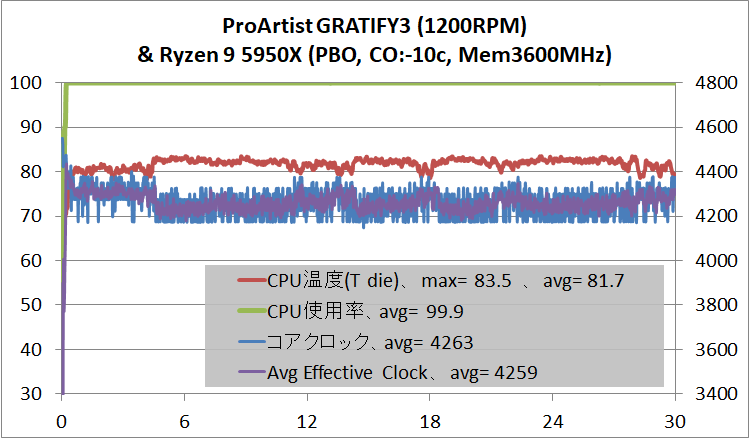Click the right axis label '3800'
The width and height of the screenshot is (749, 438).
point(716,305)
